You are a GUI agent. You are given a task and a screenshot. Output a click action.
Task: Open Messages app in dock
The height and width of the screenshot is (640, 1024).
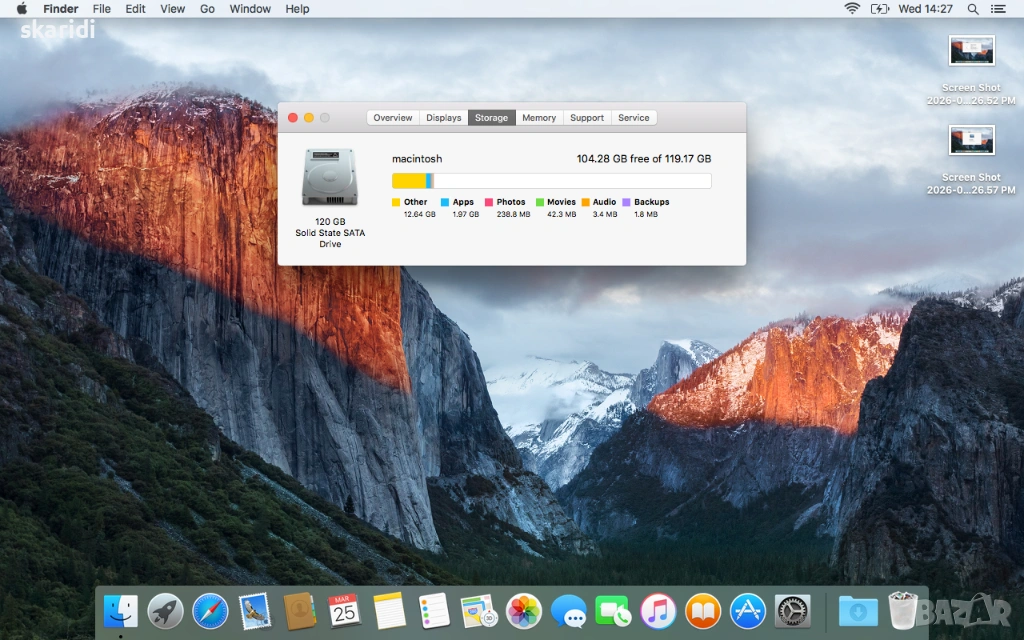(x=569, y=610)
